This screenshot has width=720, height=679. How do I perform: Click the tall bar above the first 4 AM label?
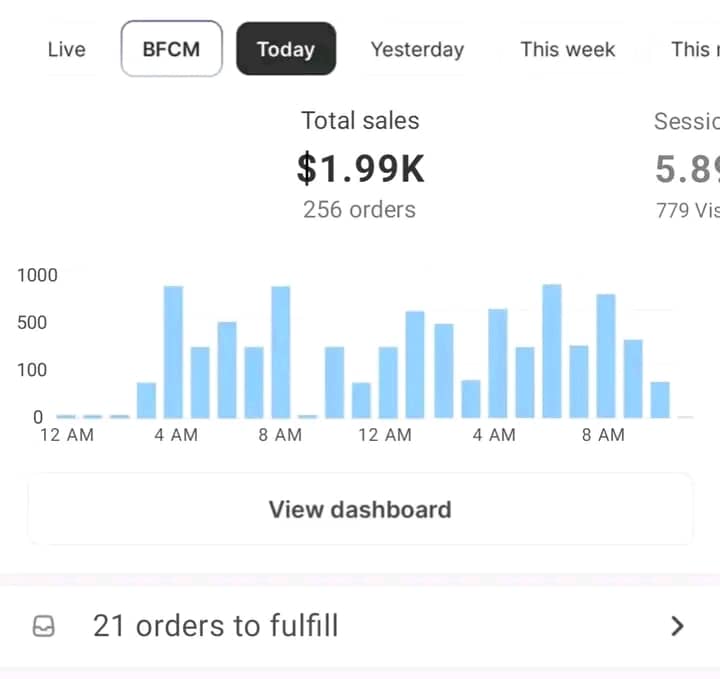pos(173,352)
